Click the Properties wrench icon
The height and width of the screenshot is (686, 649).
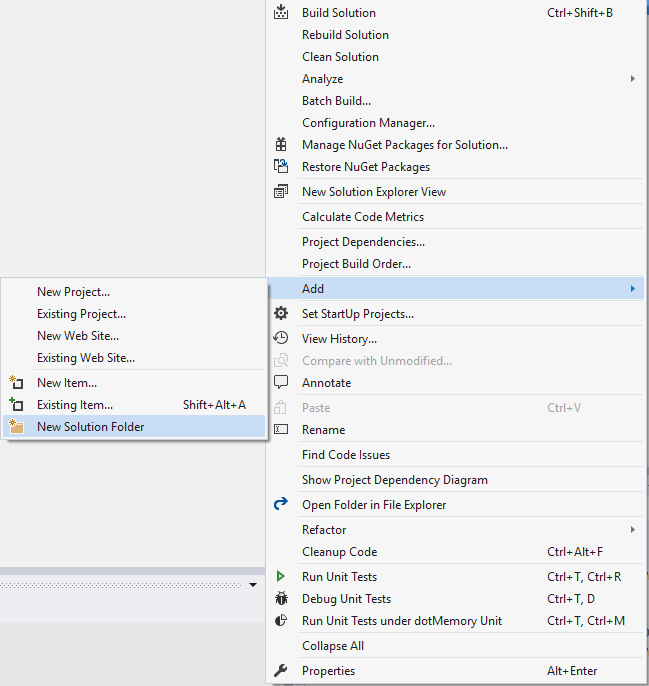pyautogui.click(x=281, y=671)
